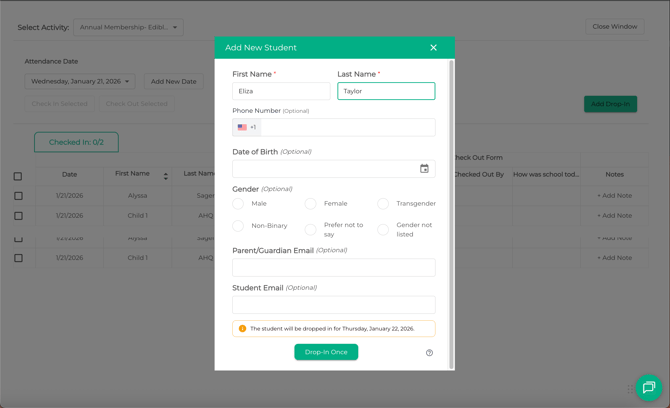Open the live chat widget

(x=648, y=387)
